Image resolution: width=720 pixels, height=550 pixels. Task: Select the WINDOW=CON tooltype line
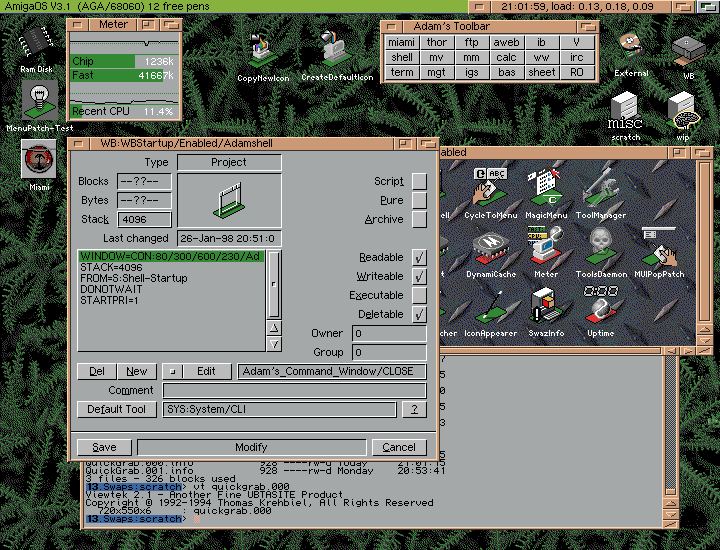172,256
